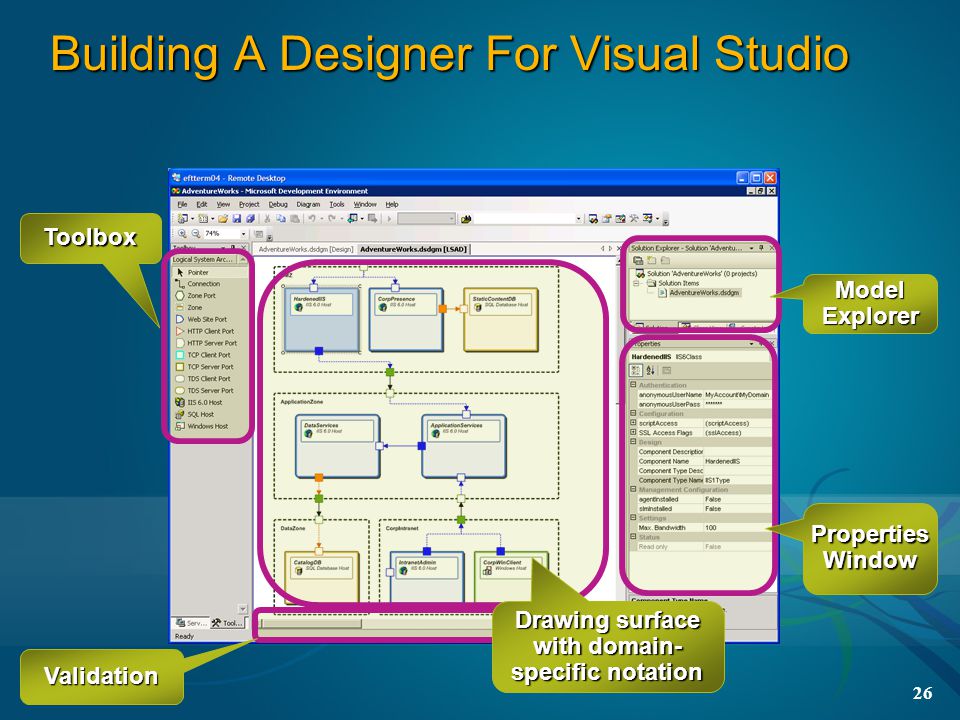Collapse the Design property category
This screenshot has height=720, width=960.
point(634,441)
